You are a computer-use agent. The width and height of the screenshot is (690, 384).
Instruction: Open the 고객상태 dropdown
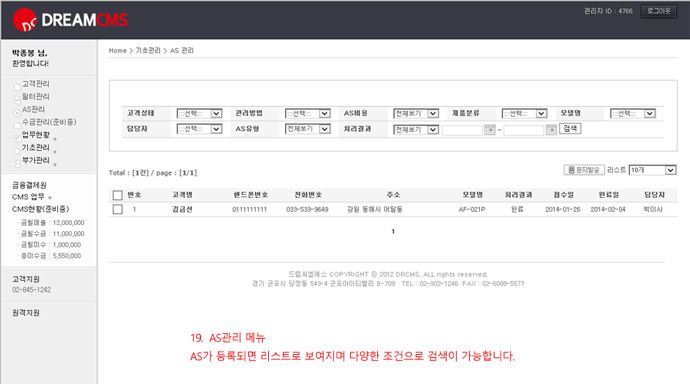[199, 113]
